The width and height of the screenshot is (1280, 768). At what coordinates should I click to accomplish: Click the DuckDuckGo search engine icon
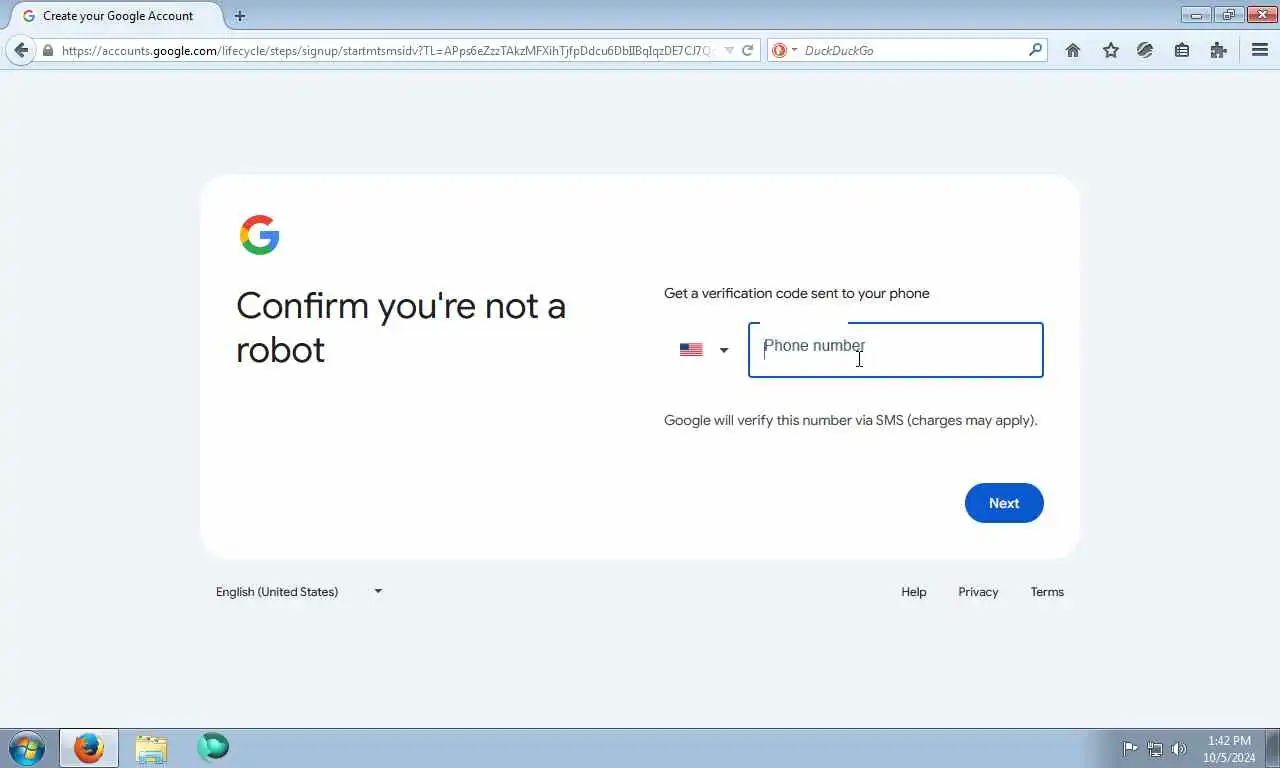coord(779,50)
